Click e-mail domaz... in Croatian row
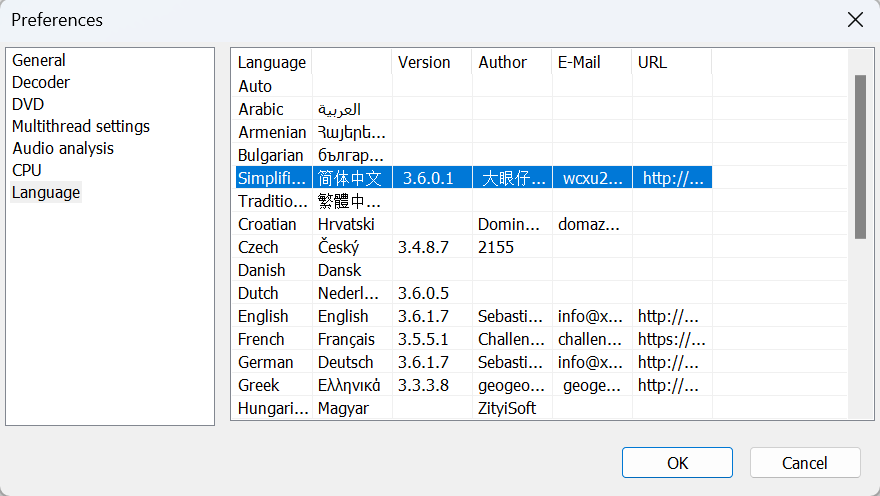Viewport: 880px width, 496px height. [589, 224]
